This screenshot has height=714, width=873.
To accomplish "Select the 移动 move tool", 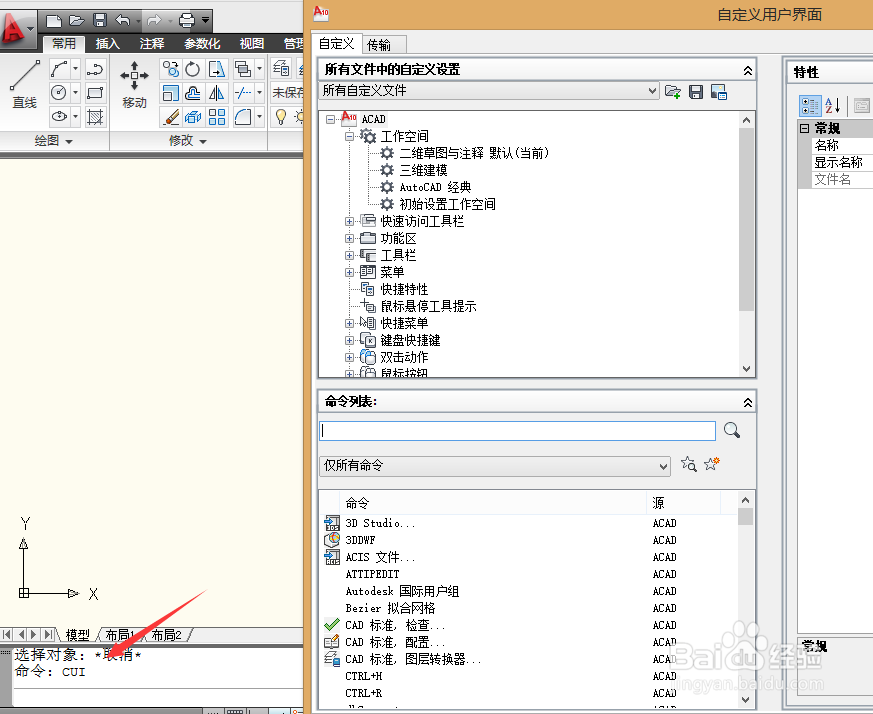I will coord(134,84).
